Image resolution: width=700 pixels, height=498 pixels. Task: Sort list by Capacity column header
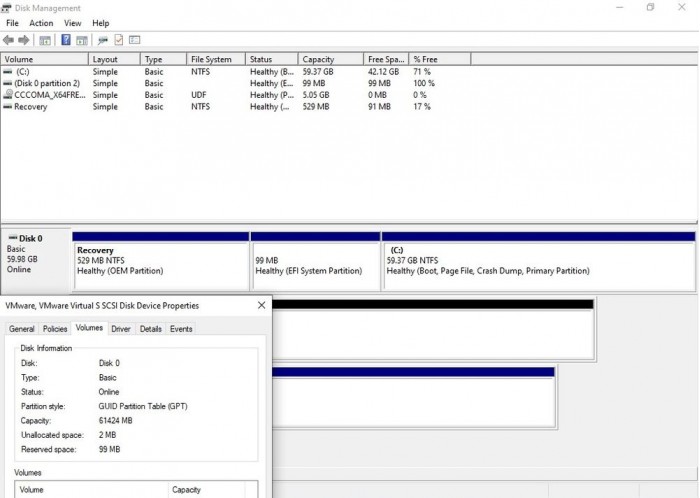pos(319,60)
